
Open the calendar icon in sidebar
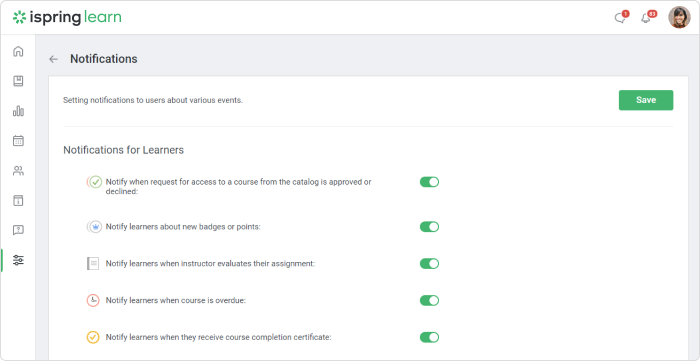click(18, 141)
